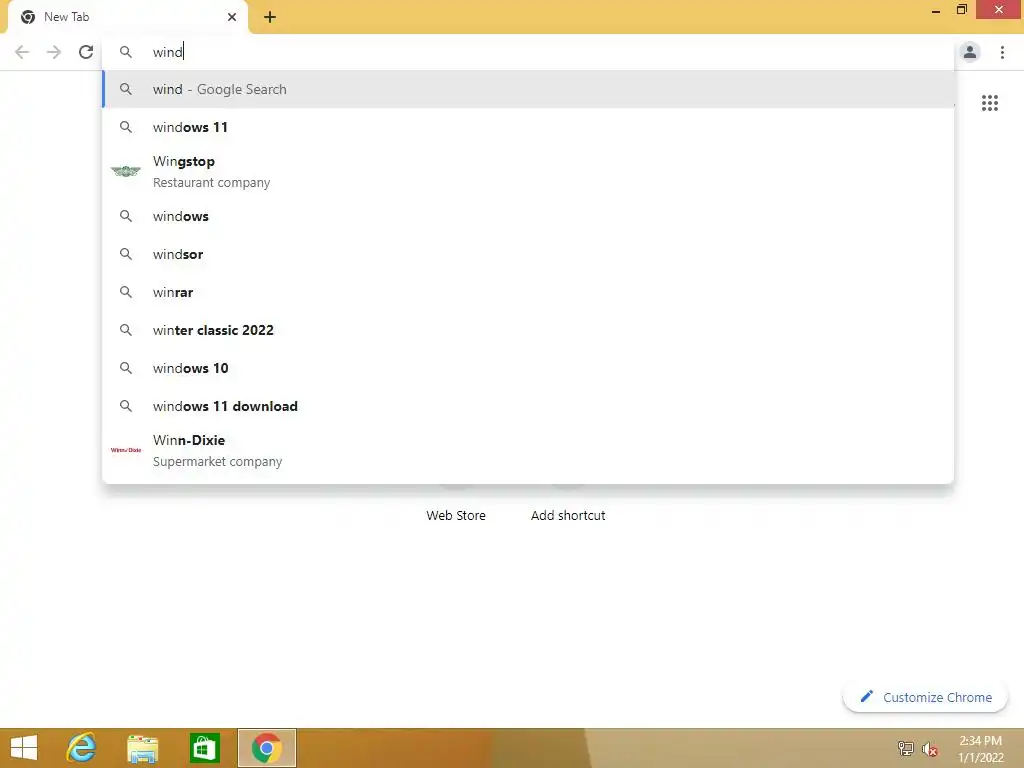Click the browser back arrow

22,52
